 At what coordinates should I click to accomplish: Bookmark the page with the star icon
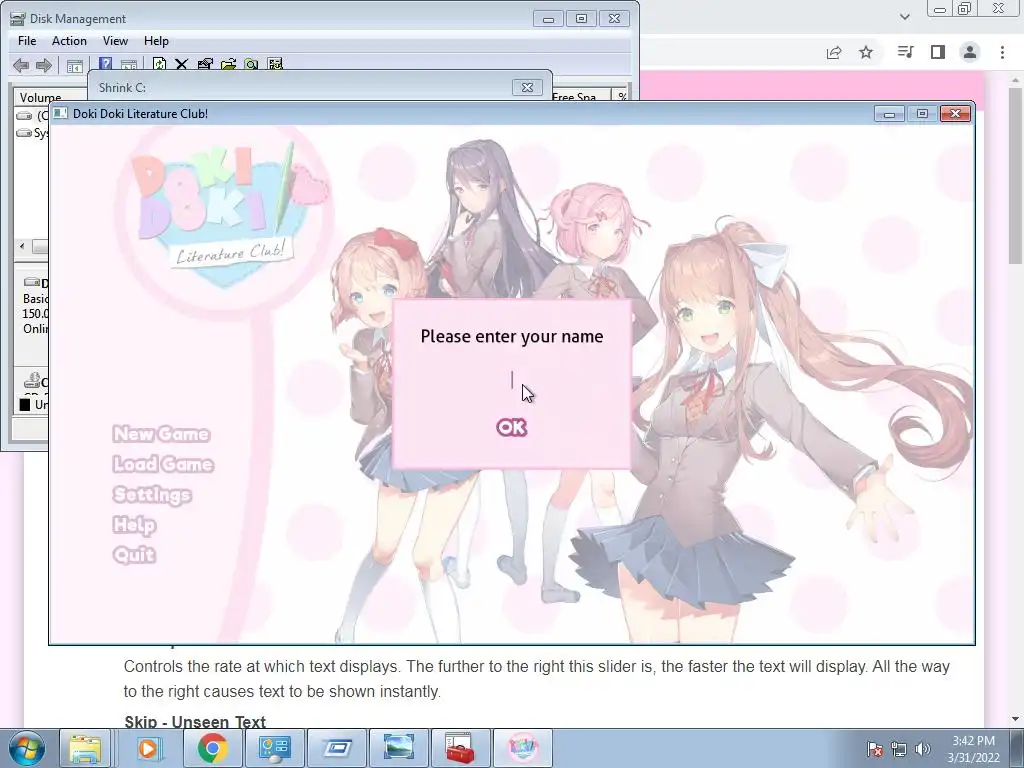coord(866,52)
